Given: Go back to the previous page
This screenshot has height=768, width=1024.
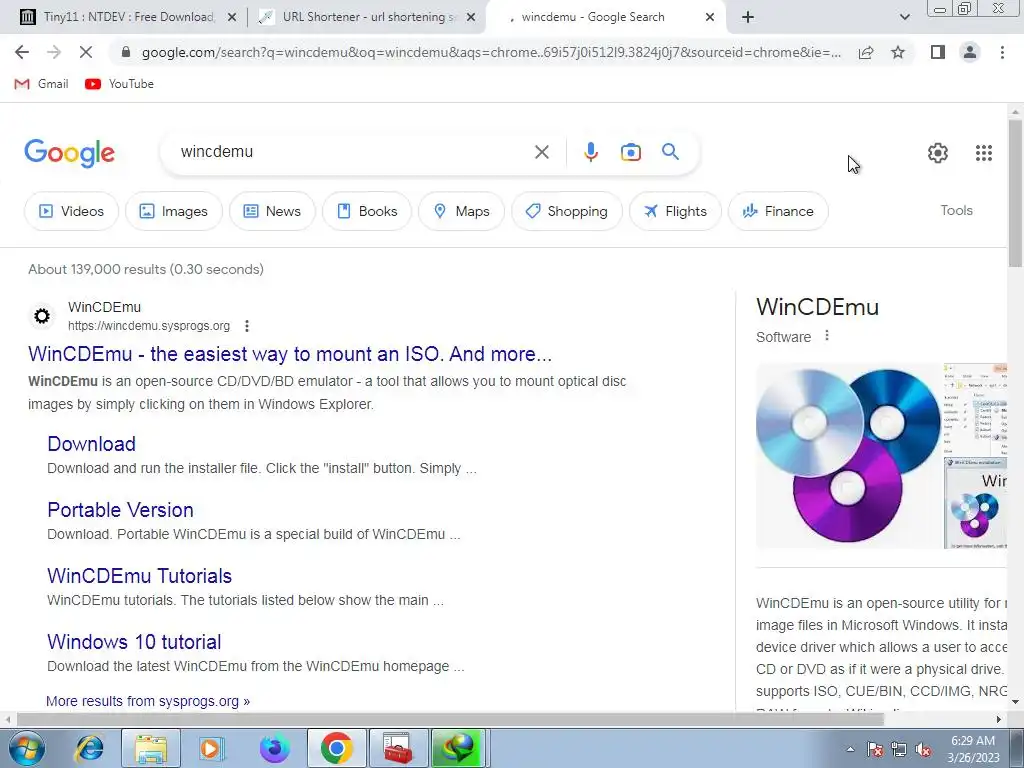Looking at the screenshot, I should (x=22, y=52).
